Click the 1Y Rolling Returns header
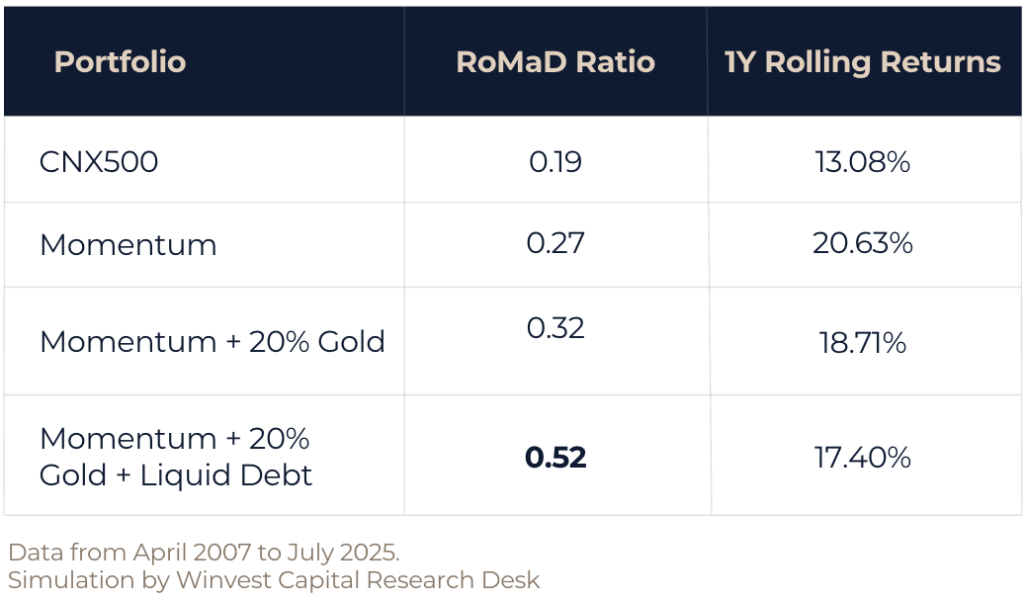 pos(862,62)
